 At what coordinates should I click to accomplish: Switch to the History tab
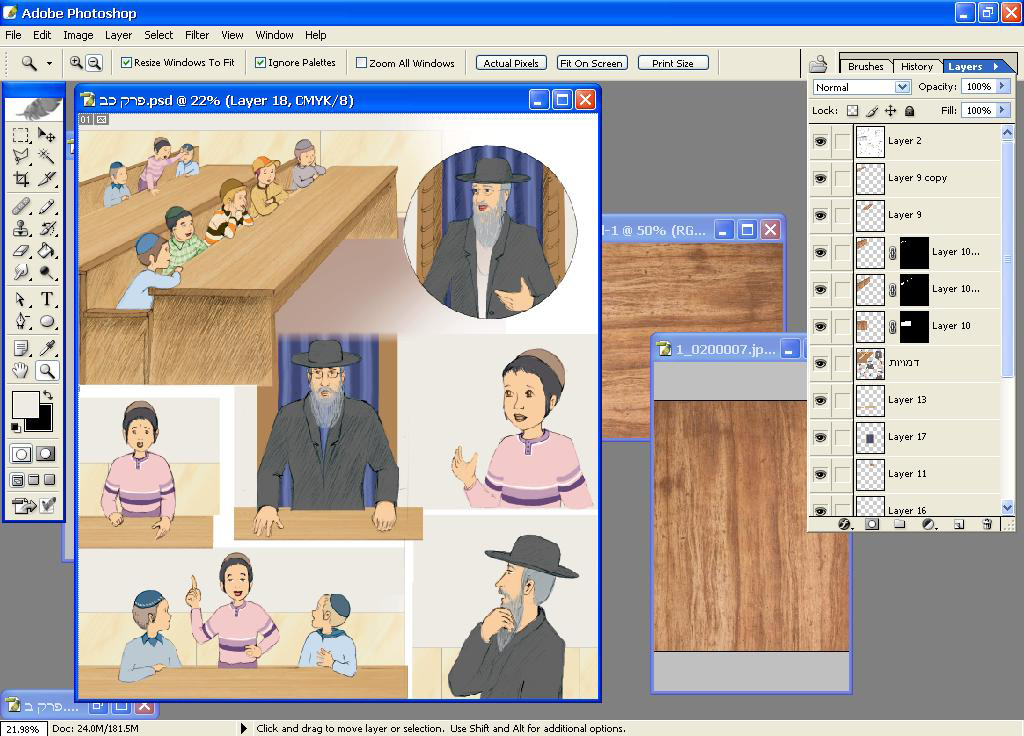tap(917, 66)
